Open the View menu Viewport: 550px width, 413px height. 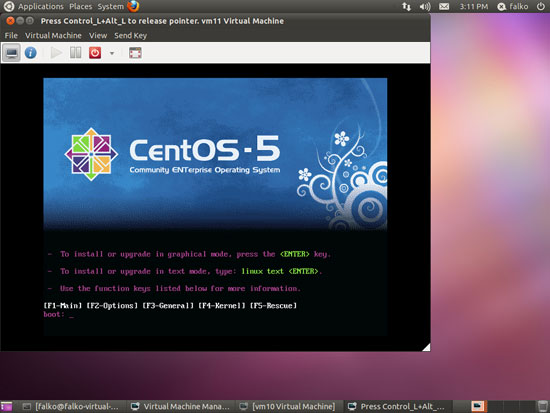[x=98, y=35]
